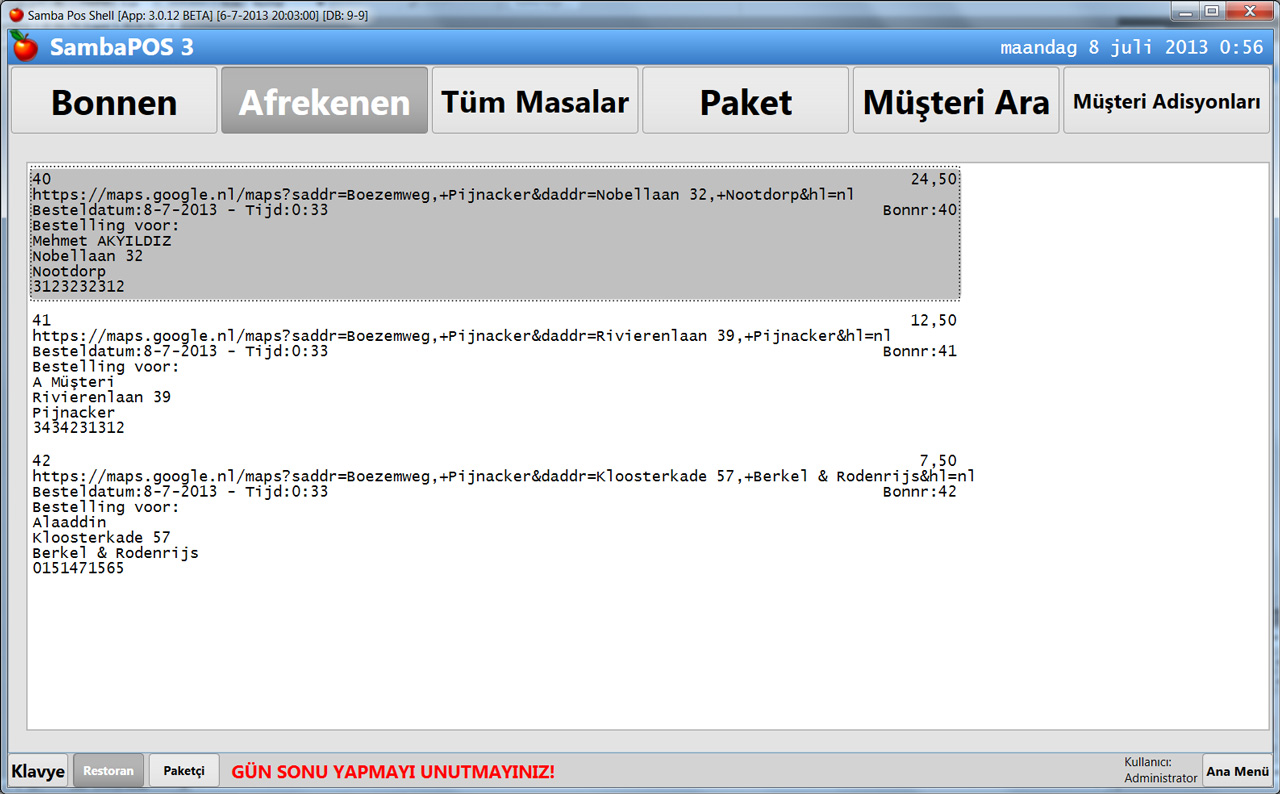Show all tables with Tüm Masalar
The height and width of the screenshot is (794, 1280).
[x=535, y=101]
